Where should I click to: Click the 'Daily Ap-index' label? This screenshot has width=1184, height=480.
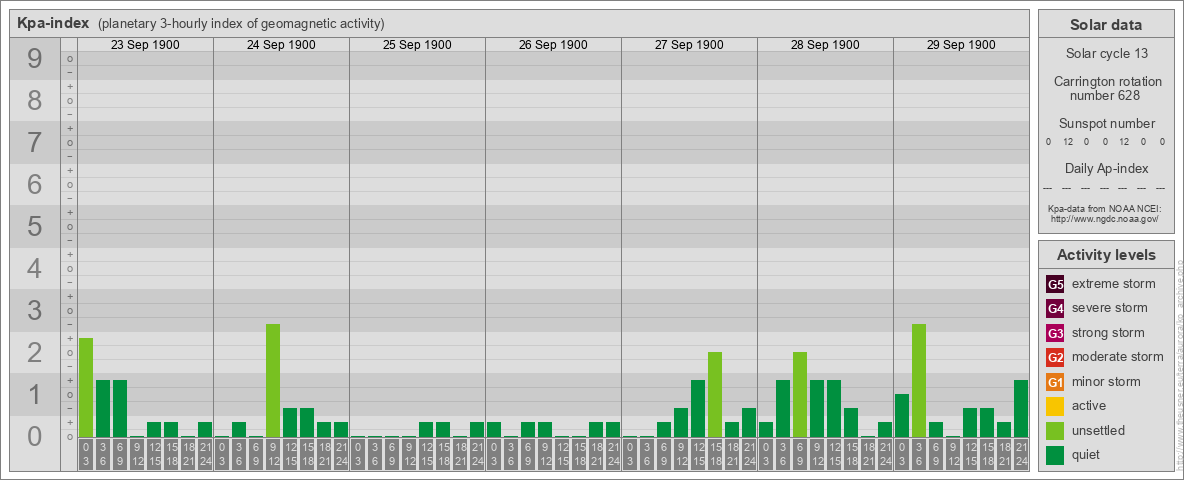(1106, 168)
